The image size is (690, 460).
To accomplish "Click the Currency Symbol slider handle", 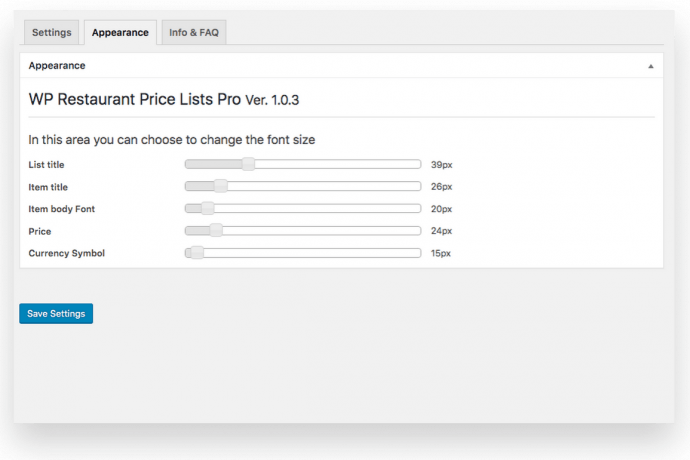I will point(197,253).
